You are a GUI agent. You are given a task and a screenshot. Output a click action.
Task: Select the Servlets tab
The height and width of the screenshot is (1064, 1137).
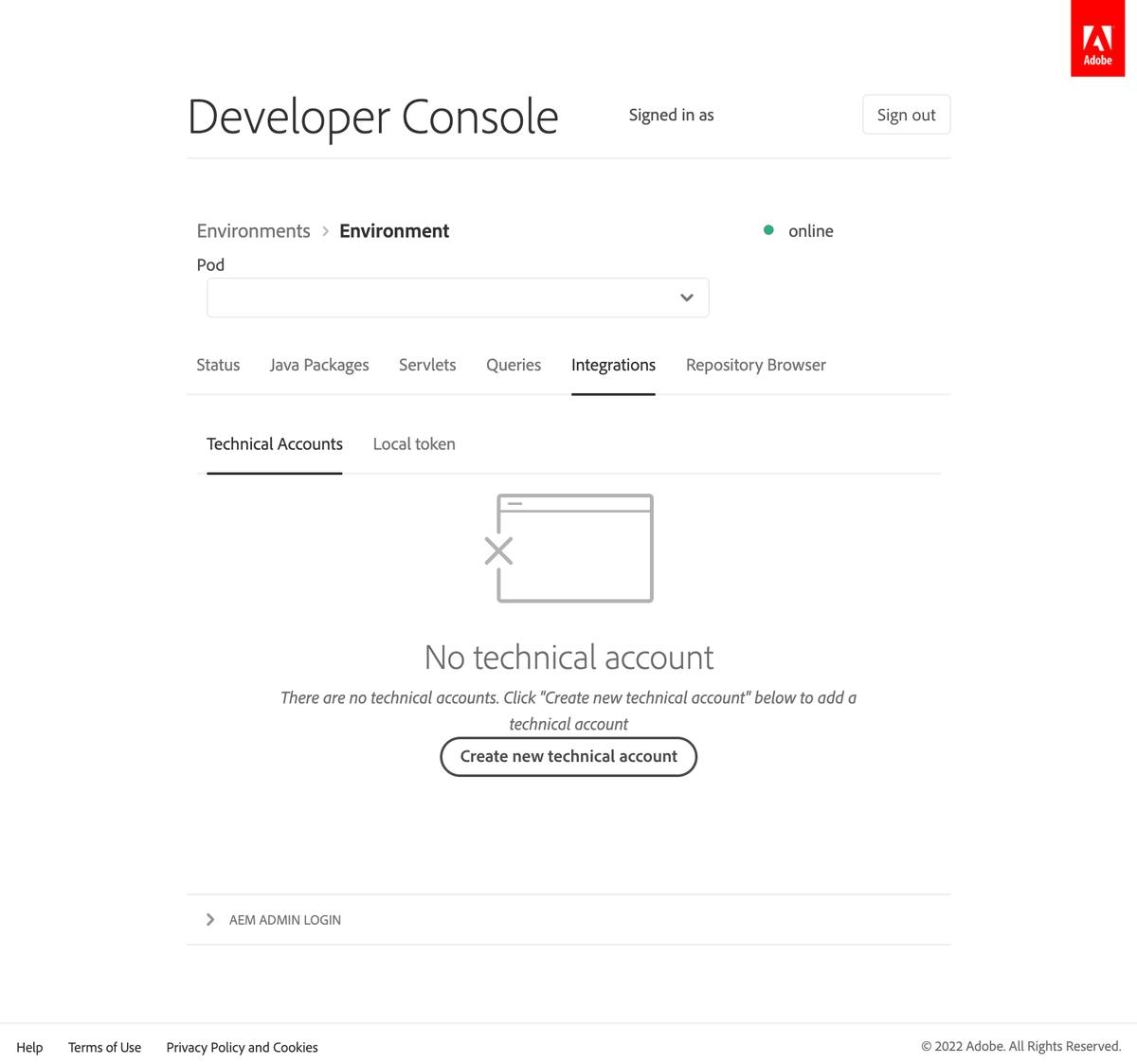427,364
